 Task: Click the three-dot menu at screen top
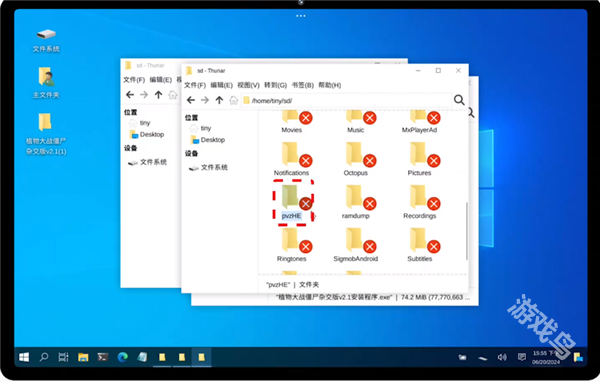(x=301, y=16)
